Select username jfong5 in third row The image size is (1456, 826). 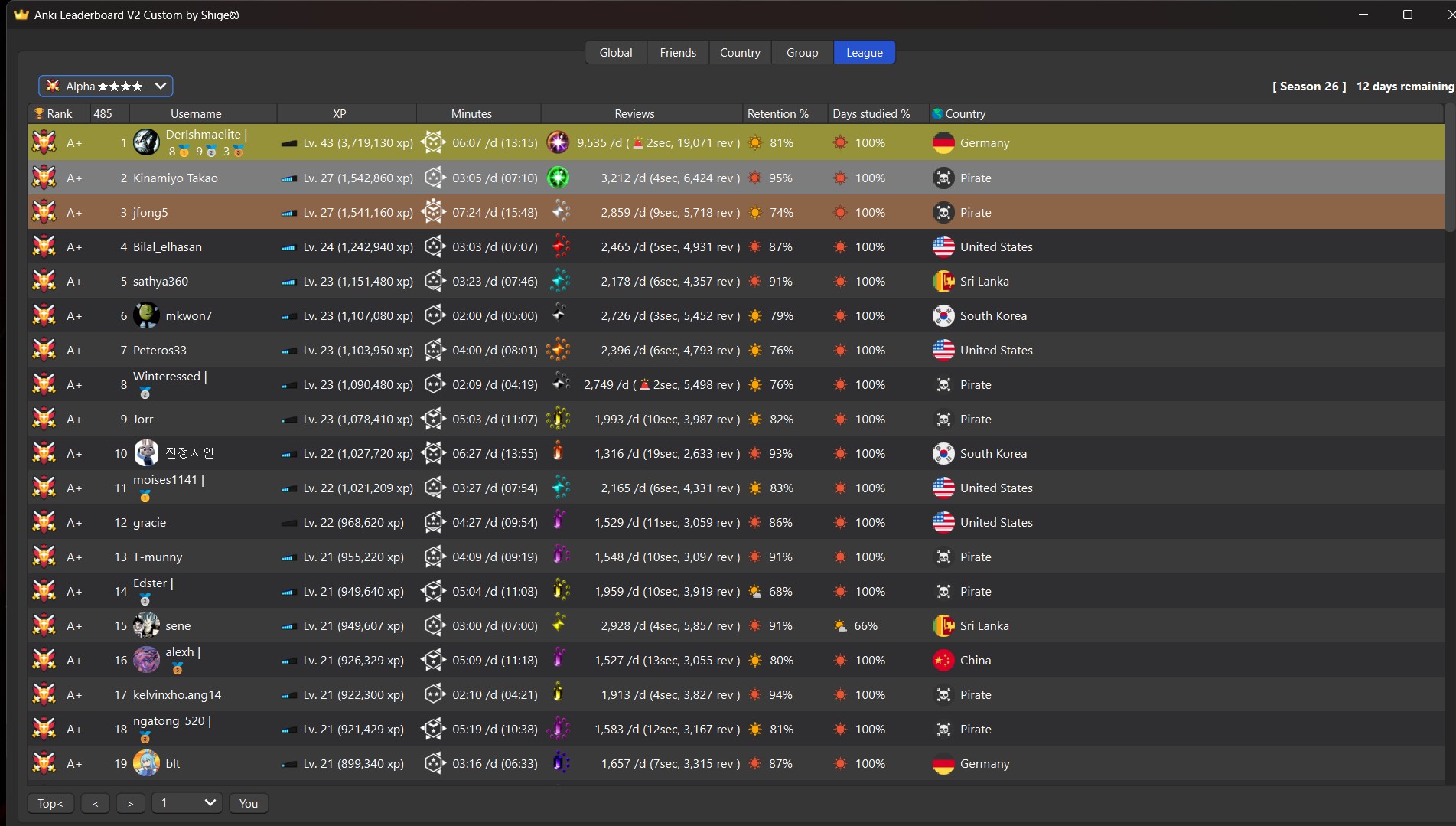150,212
